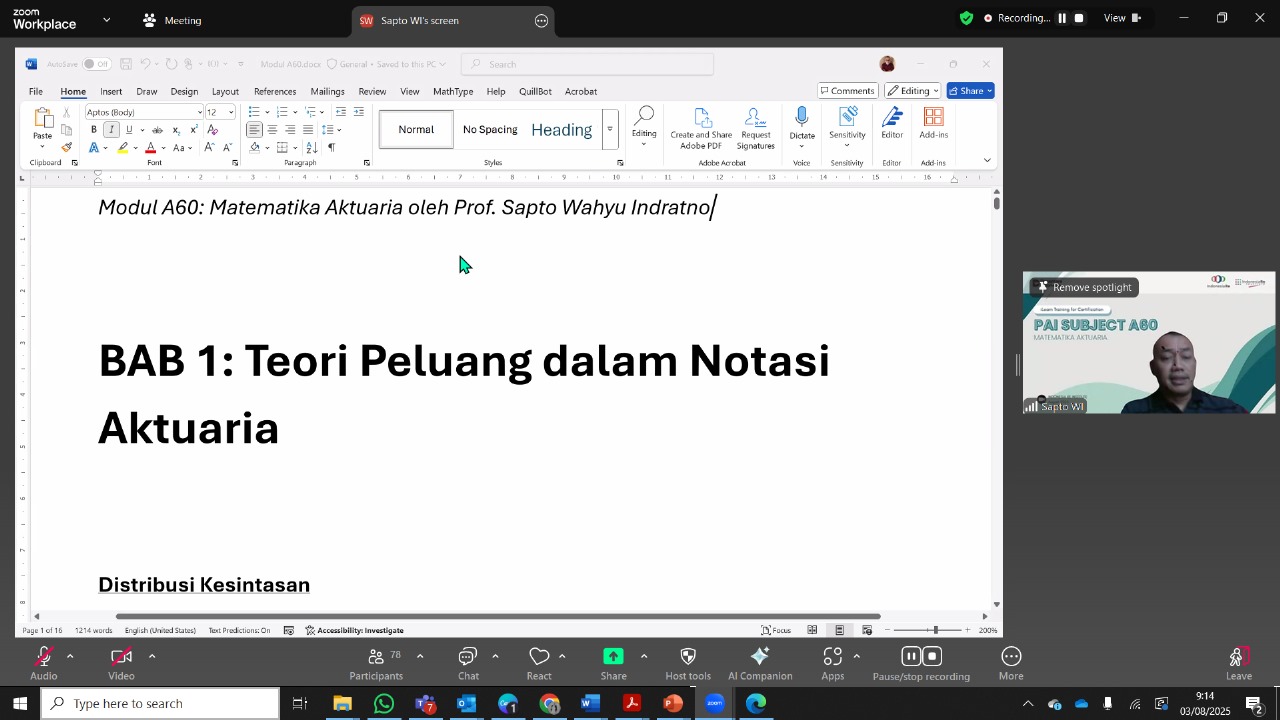The width and height of the screenshot is (1280, 720).
Task: Toggle Italic formatting button
Action: tap(111, 130)
